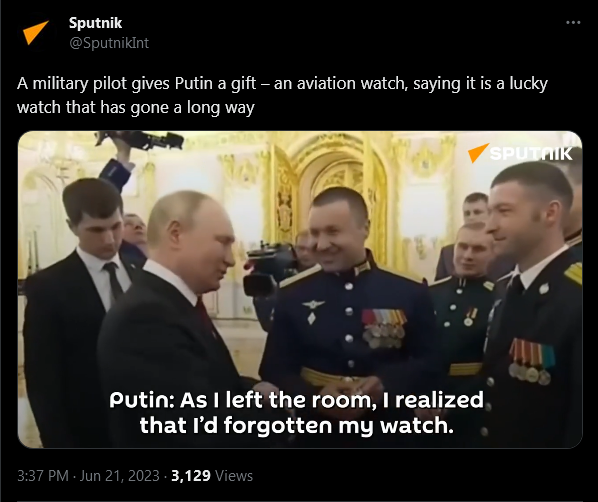The width and height of the screenshot is (598, 502).
Task: Click the SPUTNIK watermark text in the video
Action: tap(530, 154)
